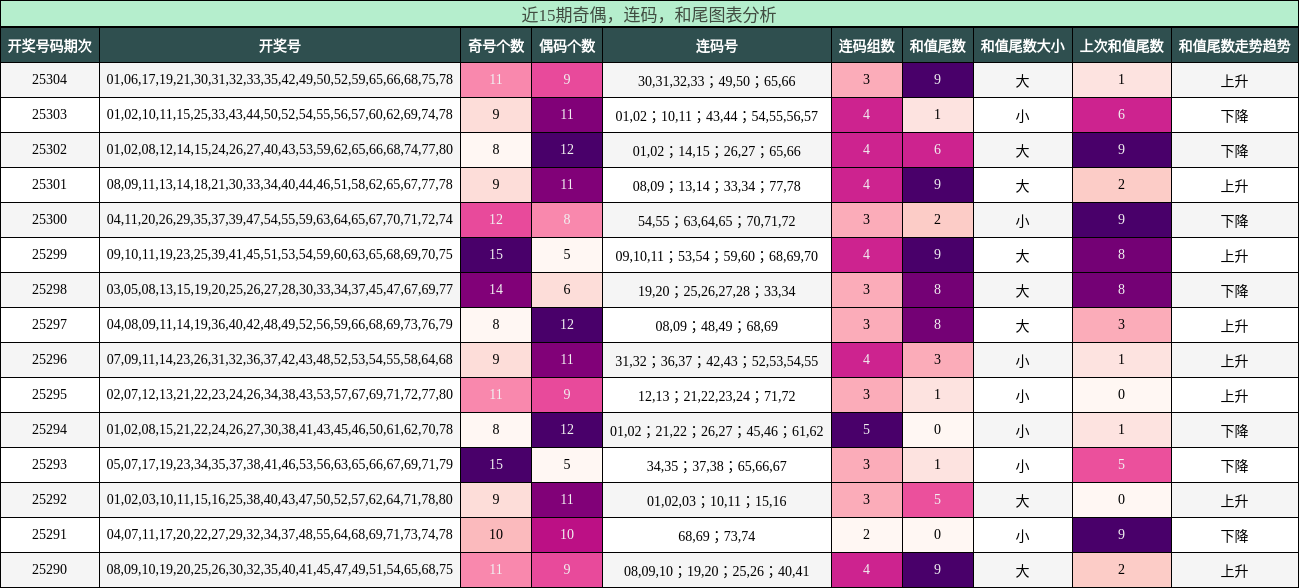Click the 和值尾数 column header
The image size is (1299, 588).
pos(939,44)
